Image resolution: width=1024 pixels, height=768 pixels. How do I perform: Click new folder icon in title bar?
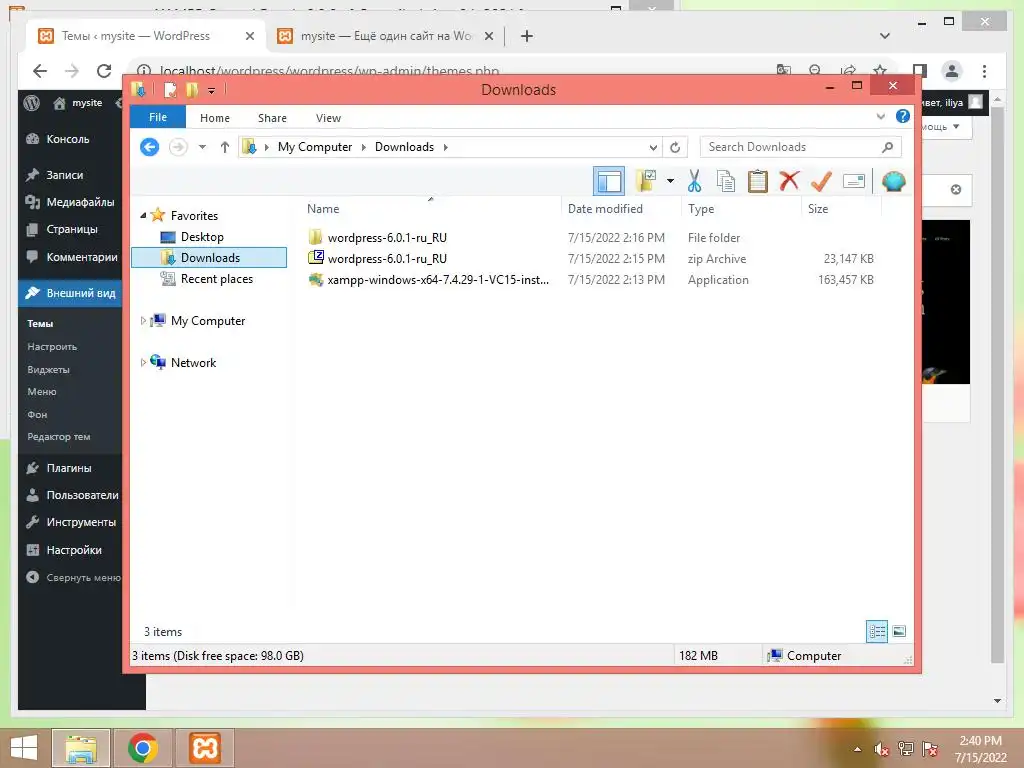click(192, 90)
